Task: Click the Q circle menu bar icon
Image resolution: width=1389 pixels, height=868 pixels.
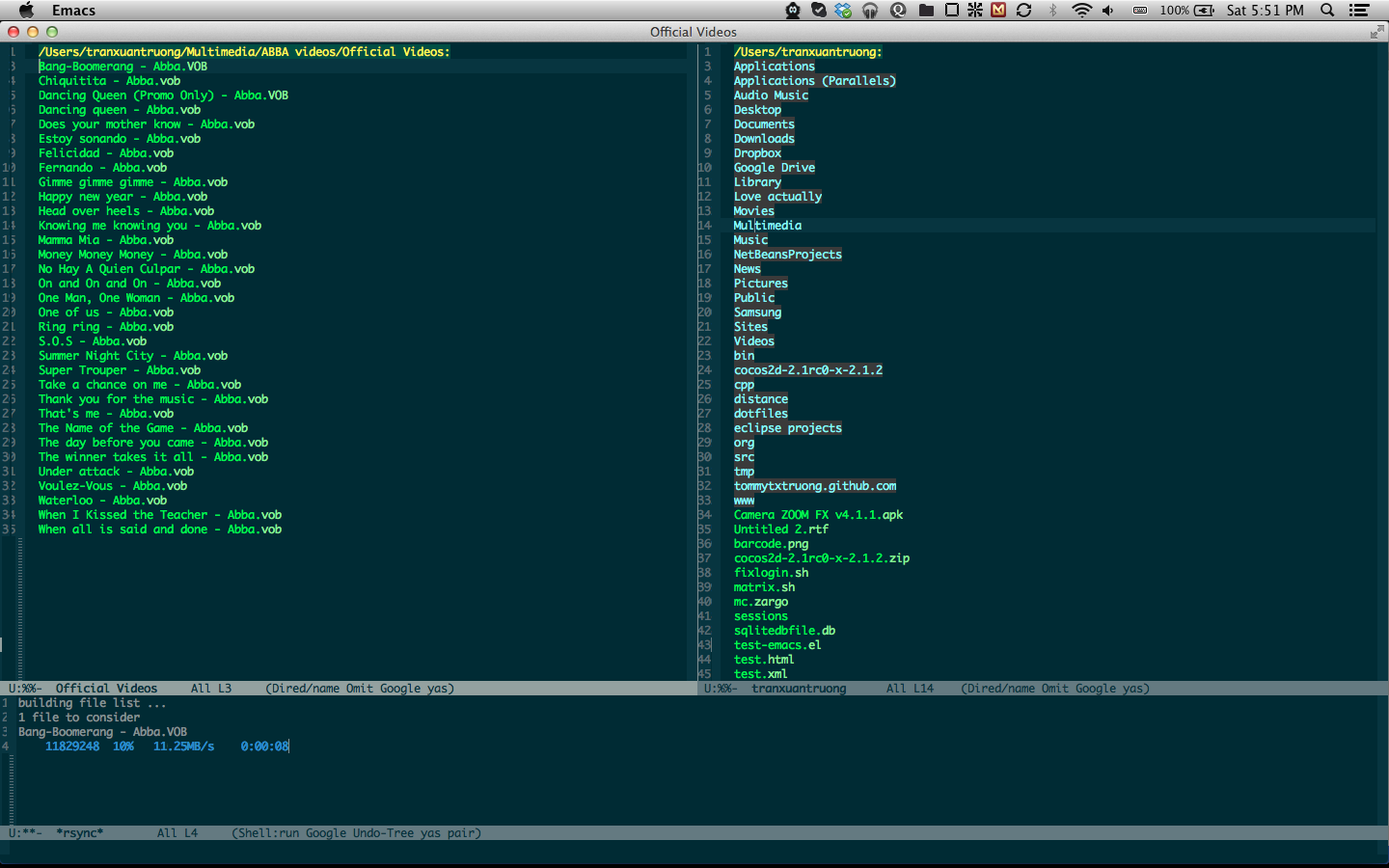Action: pyautogui.click(x=898, y=10)
